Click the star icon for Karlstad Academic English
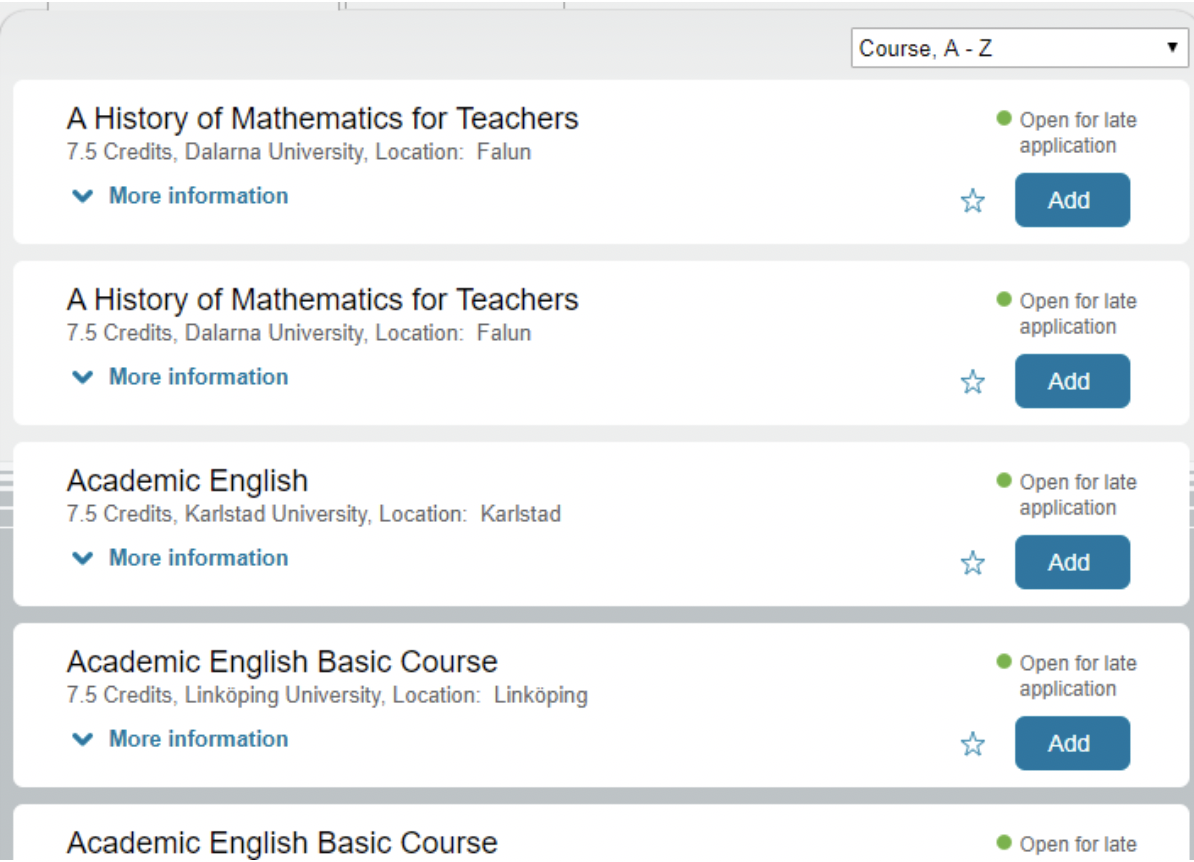Image resolution: width=1194 pixels, height=862 pixels. point(972,563)
